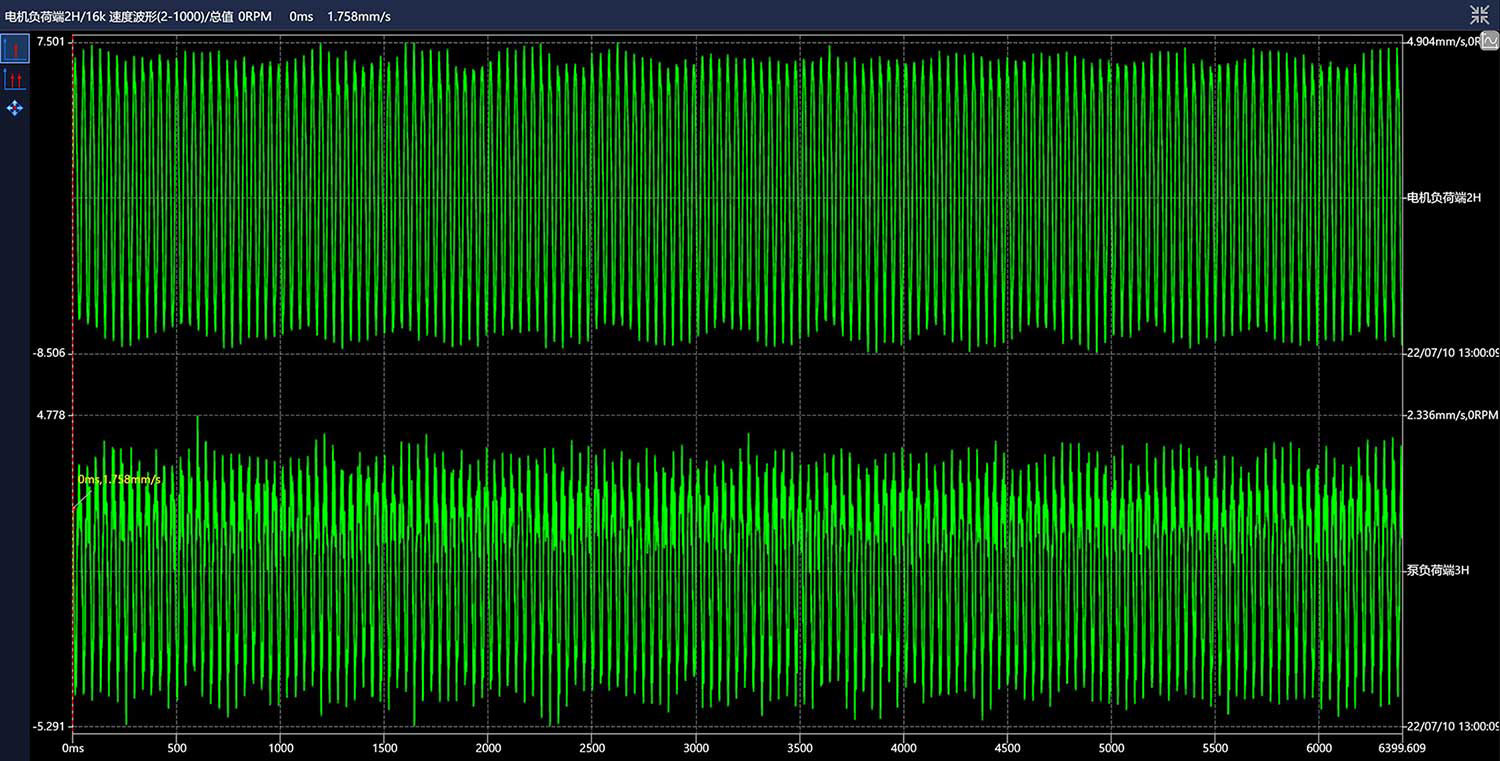Click the 3000 tick on the time axis
Screen dimensions: 1500x761
click(x=695, y=748)
